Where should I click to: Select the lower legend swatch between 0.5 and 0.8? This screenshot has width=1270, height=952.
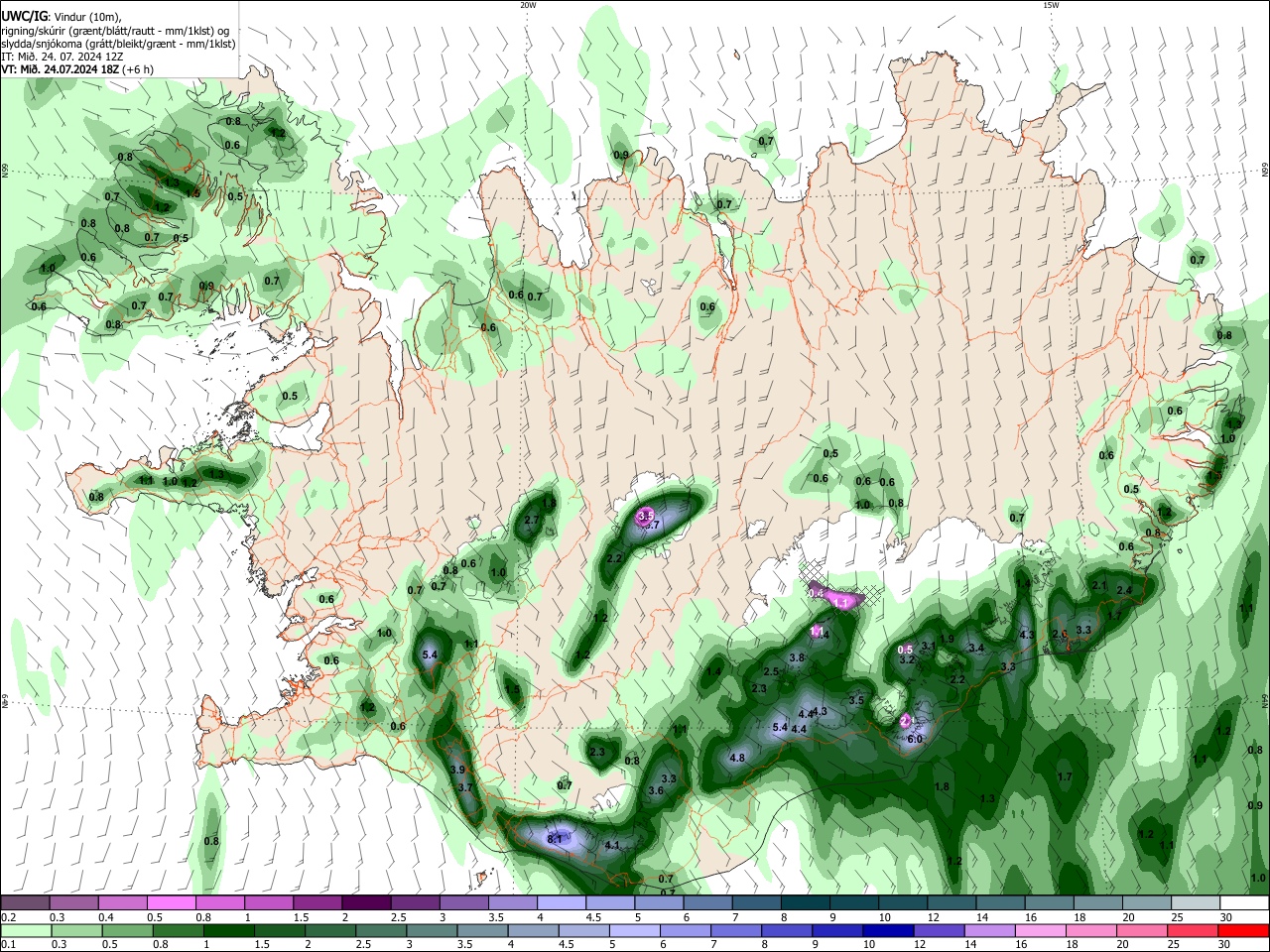pyautogui.click(x=127, y=930)
